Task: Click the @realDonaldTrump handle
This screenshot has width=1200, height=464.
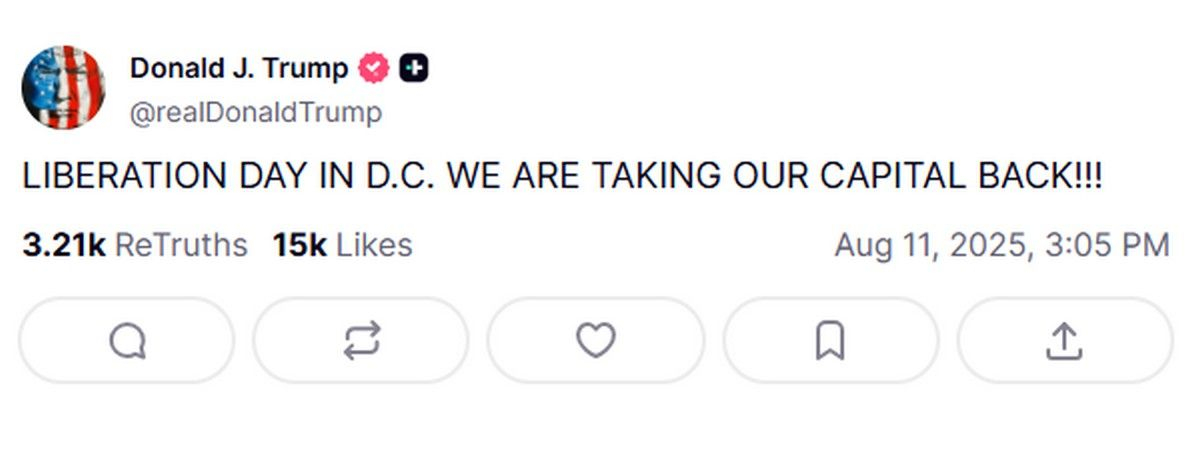Action: 255,112
